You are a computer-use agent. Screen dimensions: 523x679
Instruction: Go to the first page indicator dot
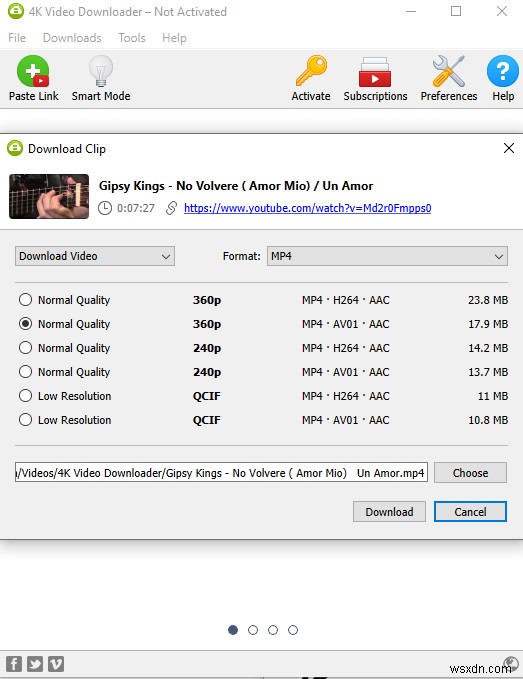coord(233,630)
